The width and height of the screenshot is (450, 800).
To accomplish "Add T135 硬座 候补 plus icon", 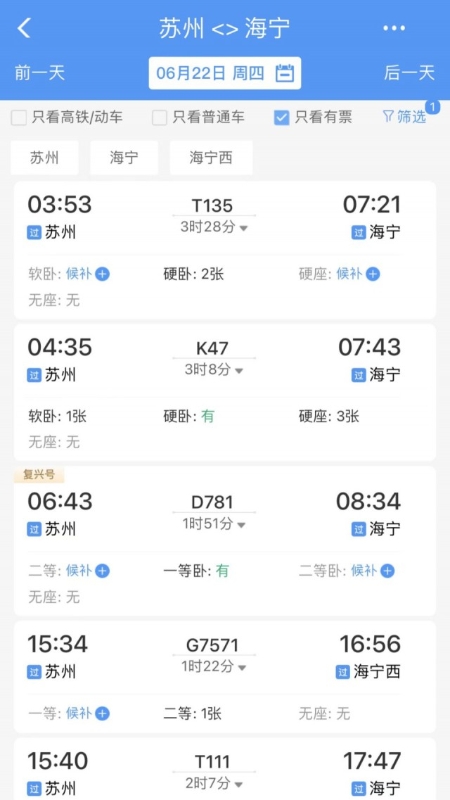I will (373, 274).
